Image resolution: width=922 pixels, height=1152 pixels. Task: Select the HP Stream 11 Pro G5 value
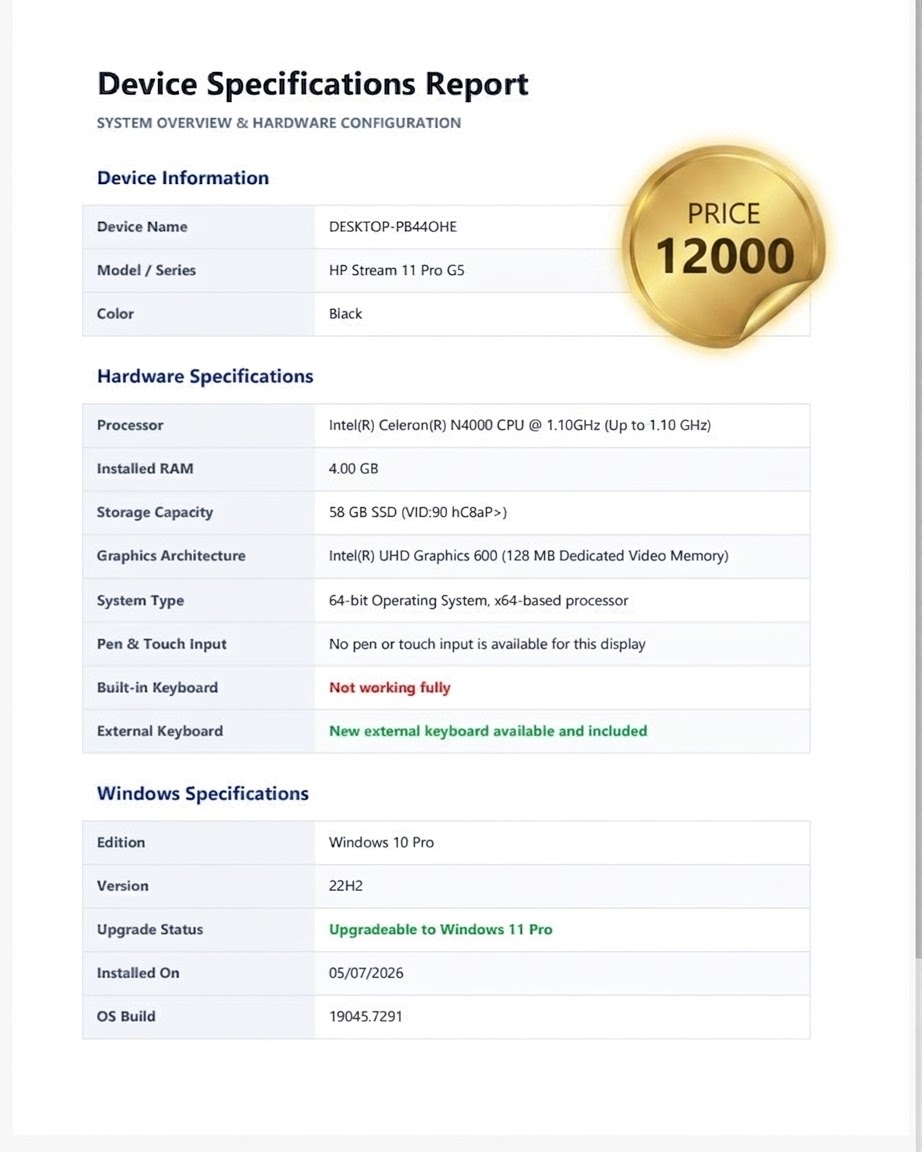click(397, 270)
